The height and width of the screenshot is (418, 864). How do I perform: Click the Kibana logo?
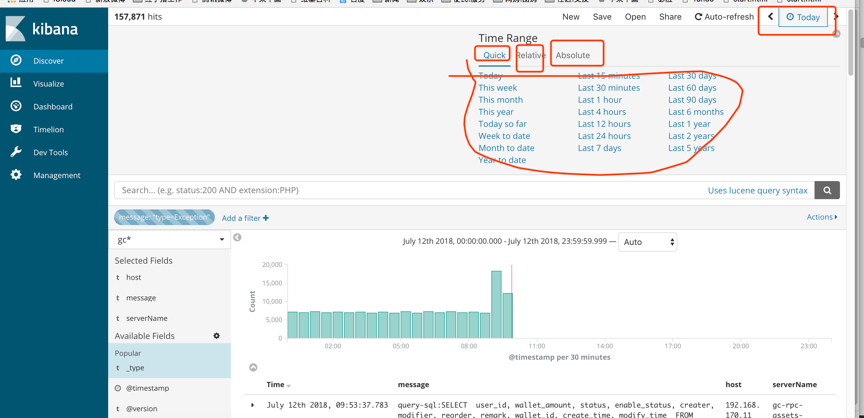tap(42, 29)
